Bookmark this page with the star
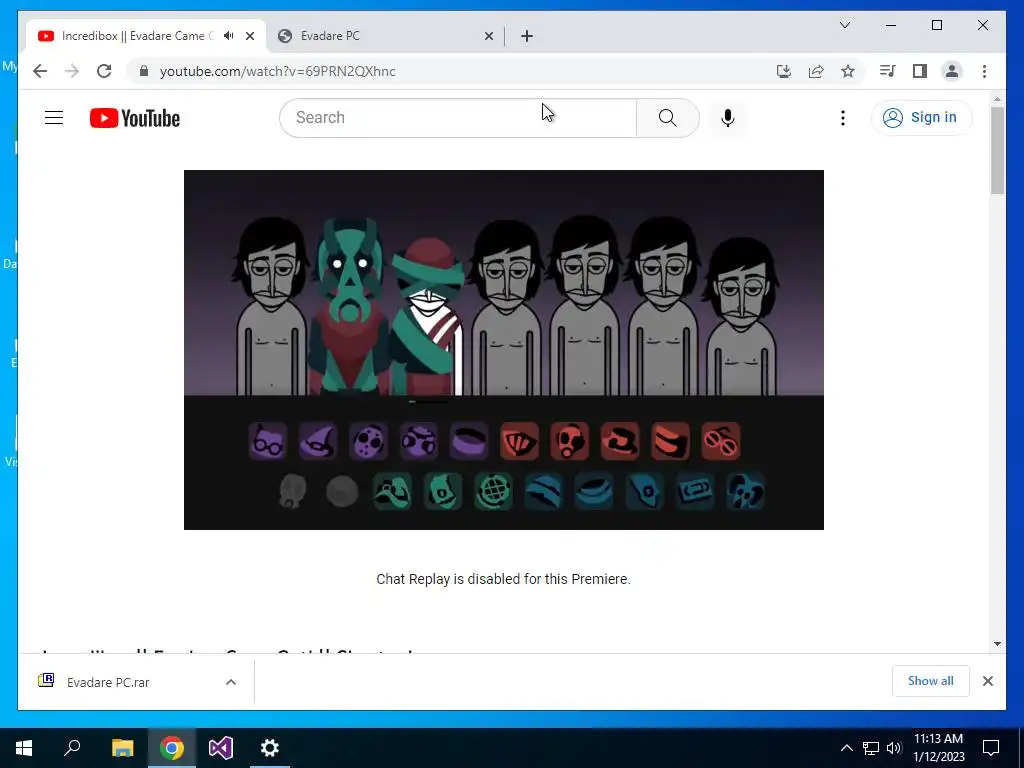Viewport: 1024px width, 768px height. (x=848, y=71)
